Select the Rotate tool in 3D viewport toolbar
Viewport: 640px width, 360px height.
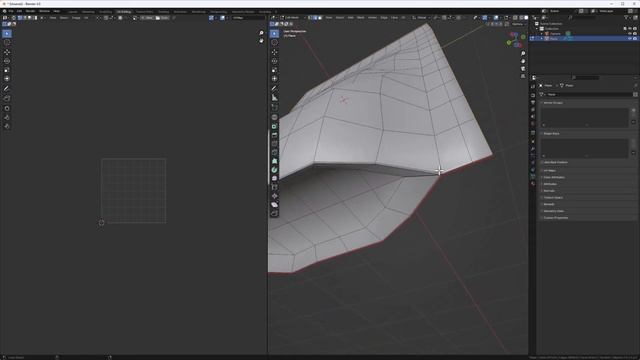pos(274,61)
